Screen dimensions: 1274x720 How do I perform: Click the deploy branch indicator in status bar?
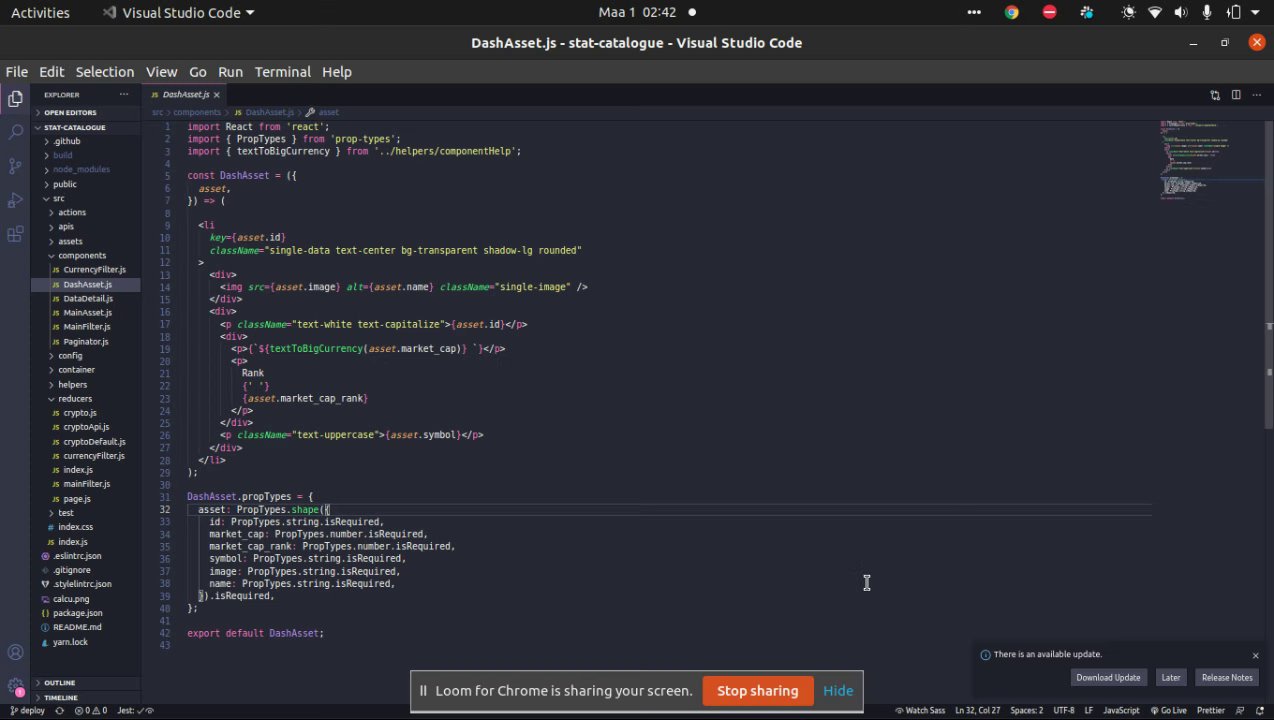[27, 710]
